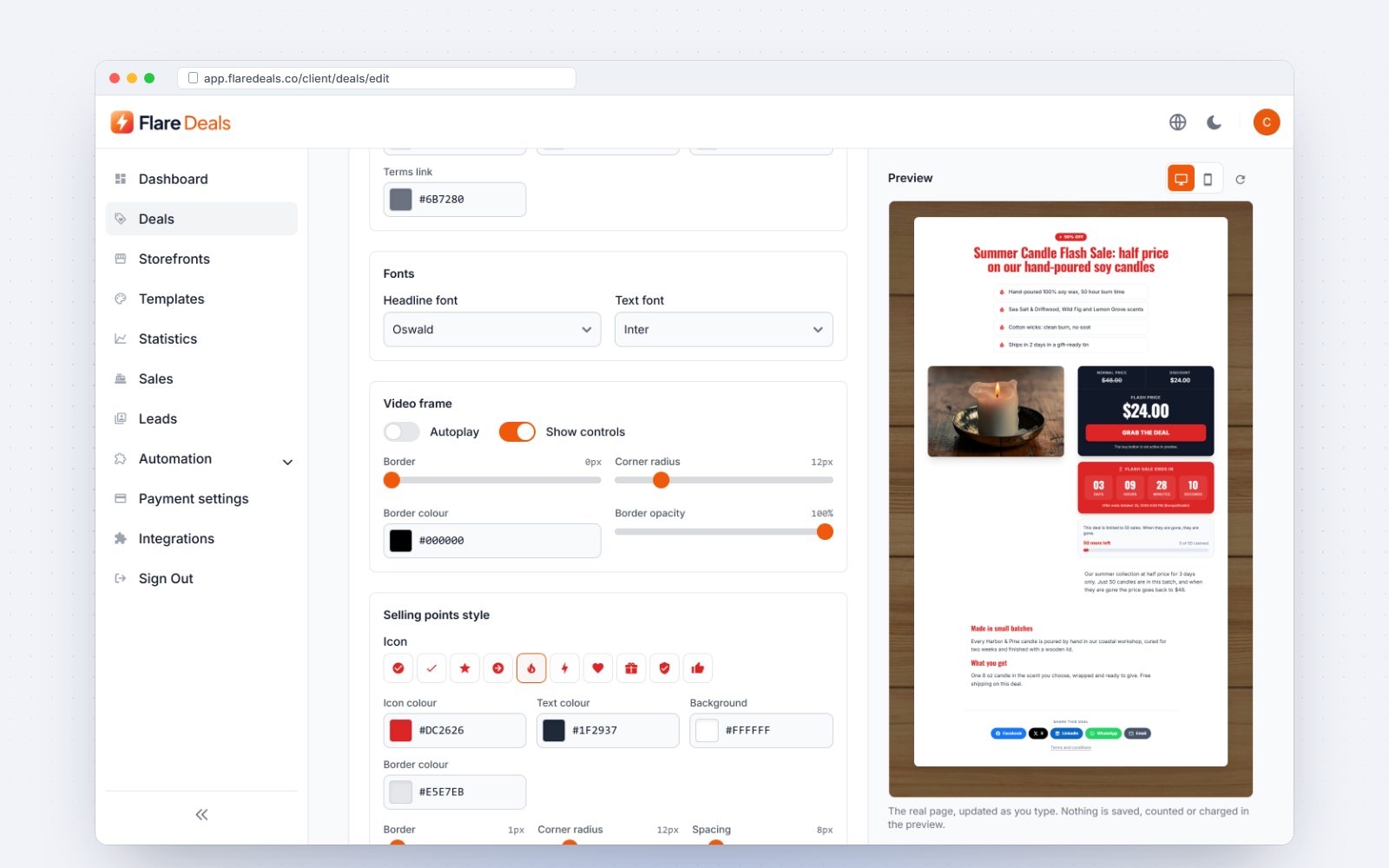Open the Leads section

point(201,418)
